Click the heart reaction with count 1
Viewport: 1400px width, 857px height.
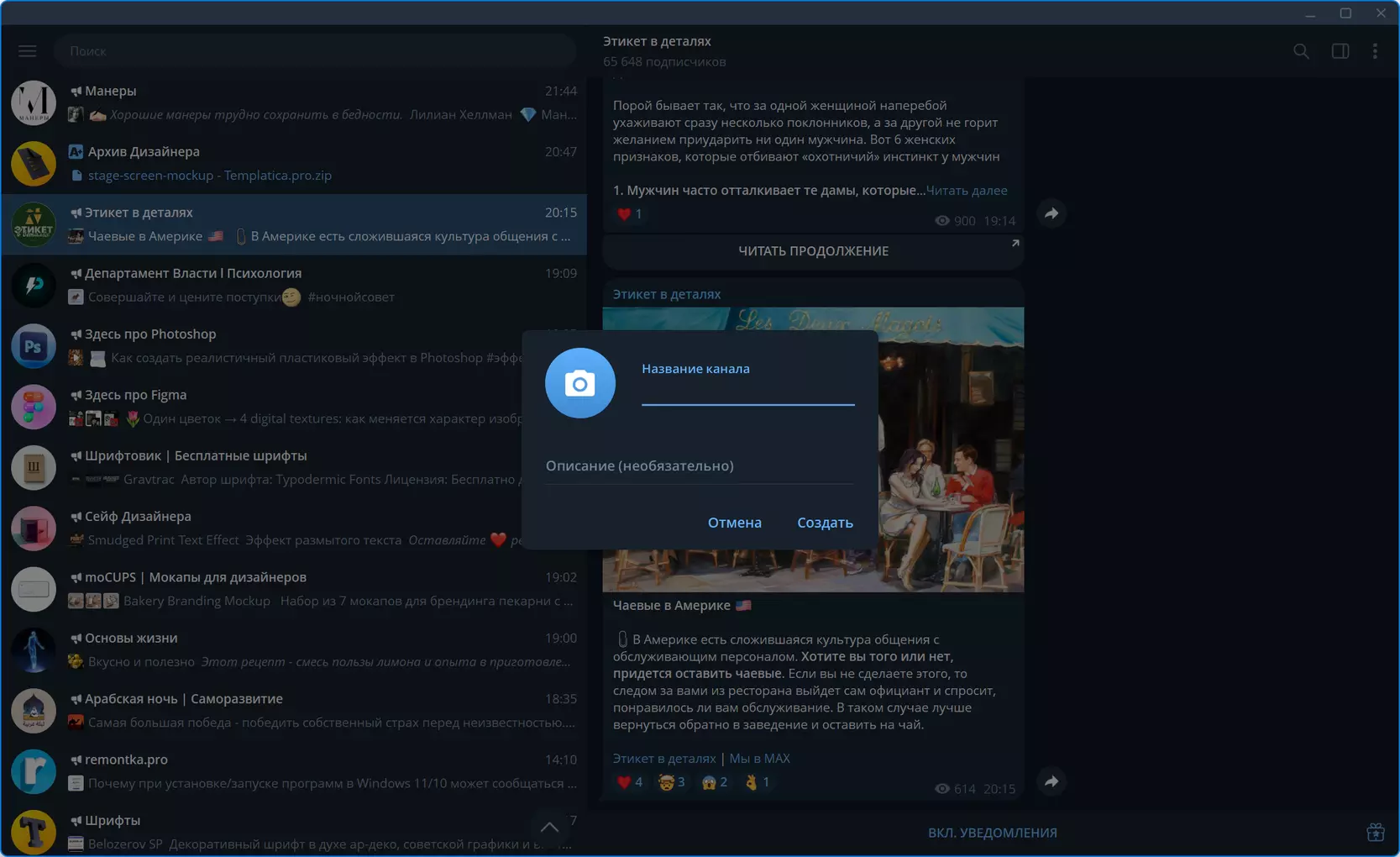click(x=629, y=214)
